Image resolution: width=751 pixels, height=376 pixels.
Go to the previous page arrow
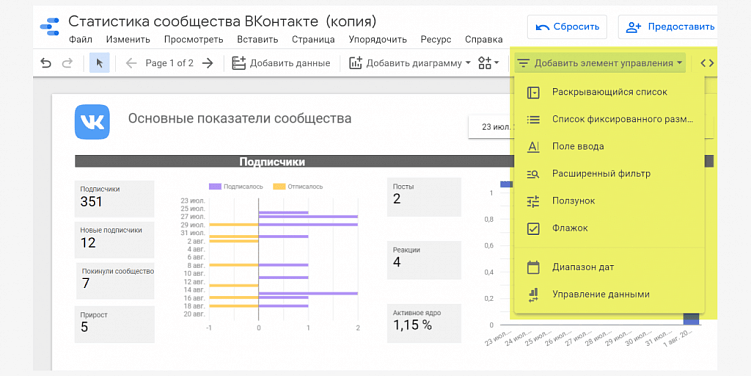click(x=131, y=63)
